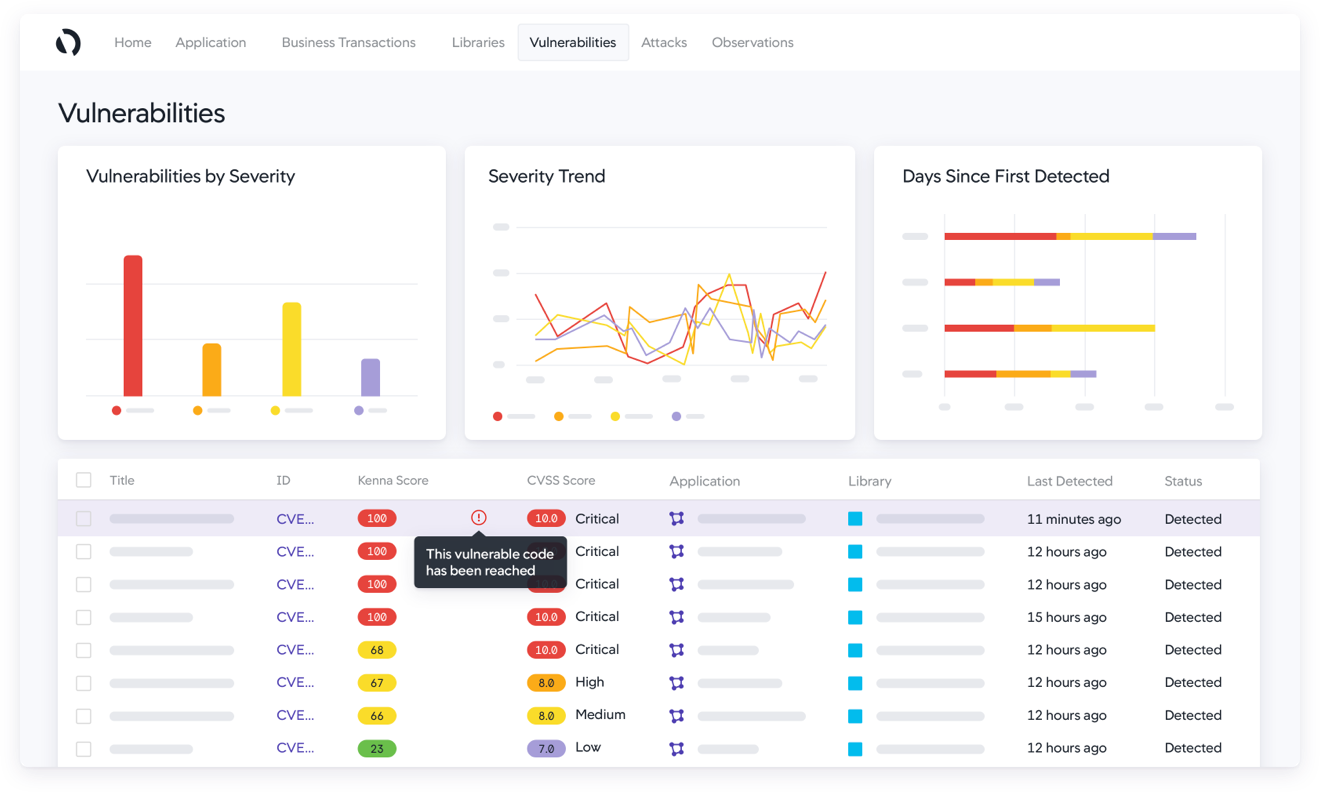Toggle the select-all checkbox in the table header
This screenshot has width=1320, height=792.
(84, 480)
